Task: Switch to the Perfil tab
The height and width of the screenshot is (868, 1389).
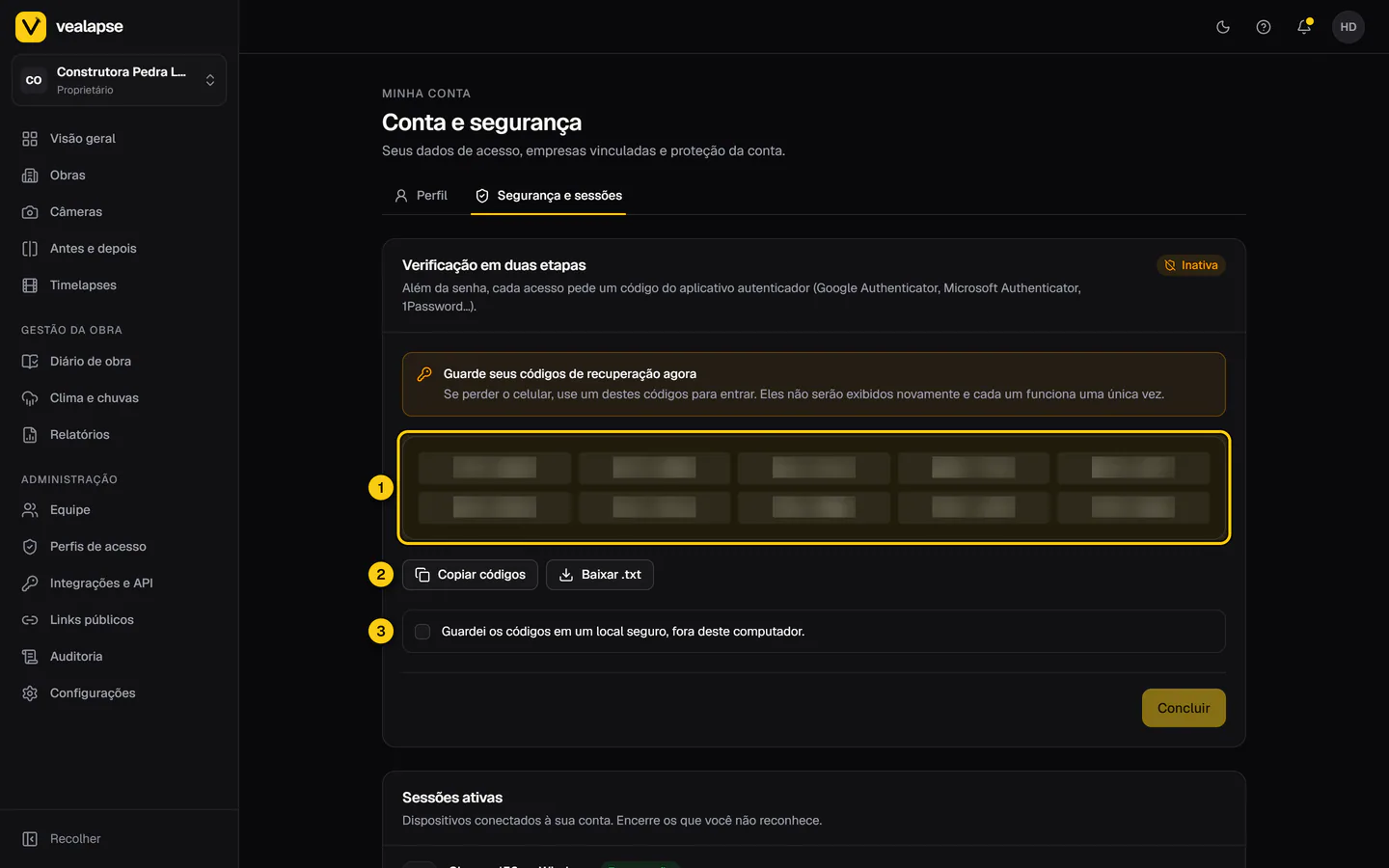Action: tap(421, 196)
